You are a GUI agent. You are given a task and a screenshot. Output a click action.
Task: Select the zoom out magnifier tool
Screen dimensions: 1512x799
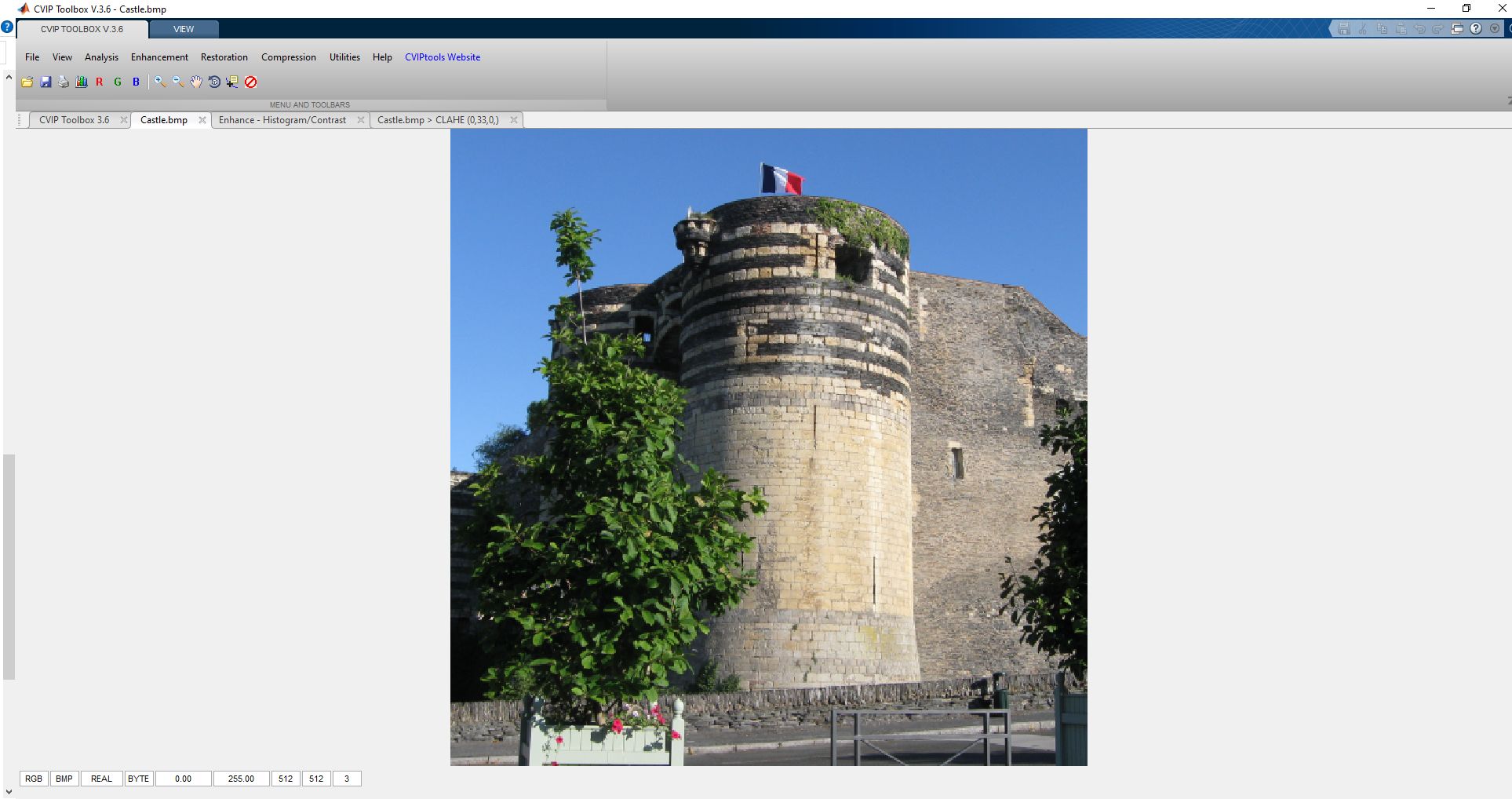[x=178, y=82]
